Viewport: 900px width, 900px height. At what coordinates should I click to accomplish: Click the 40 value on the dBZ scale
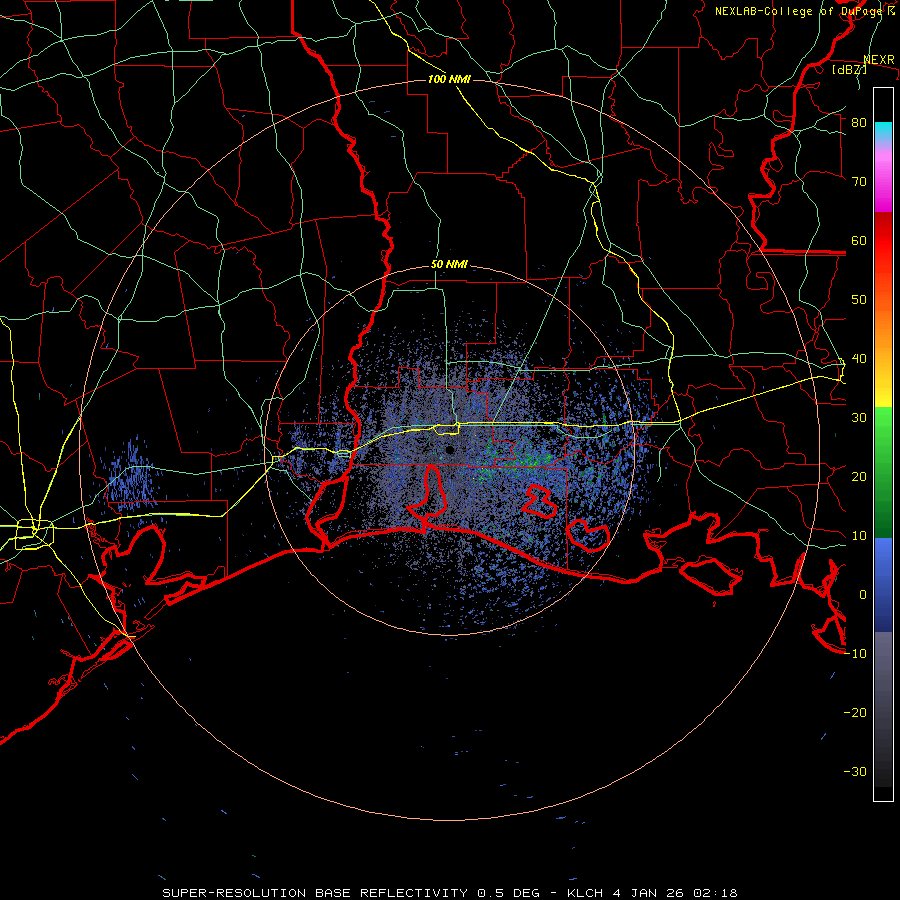859,359
